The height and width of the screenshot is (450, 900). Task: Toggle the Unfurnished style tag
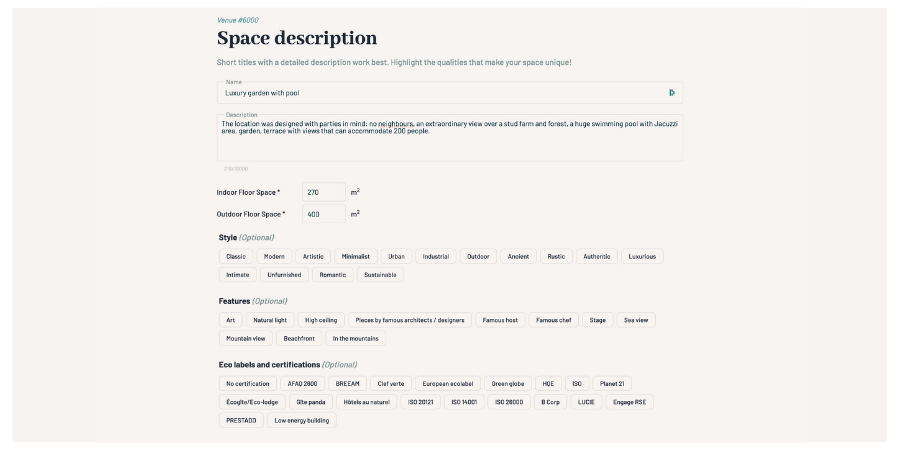click(x=285, y=275)
